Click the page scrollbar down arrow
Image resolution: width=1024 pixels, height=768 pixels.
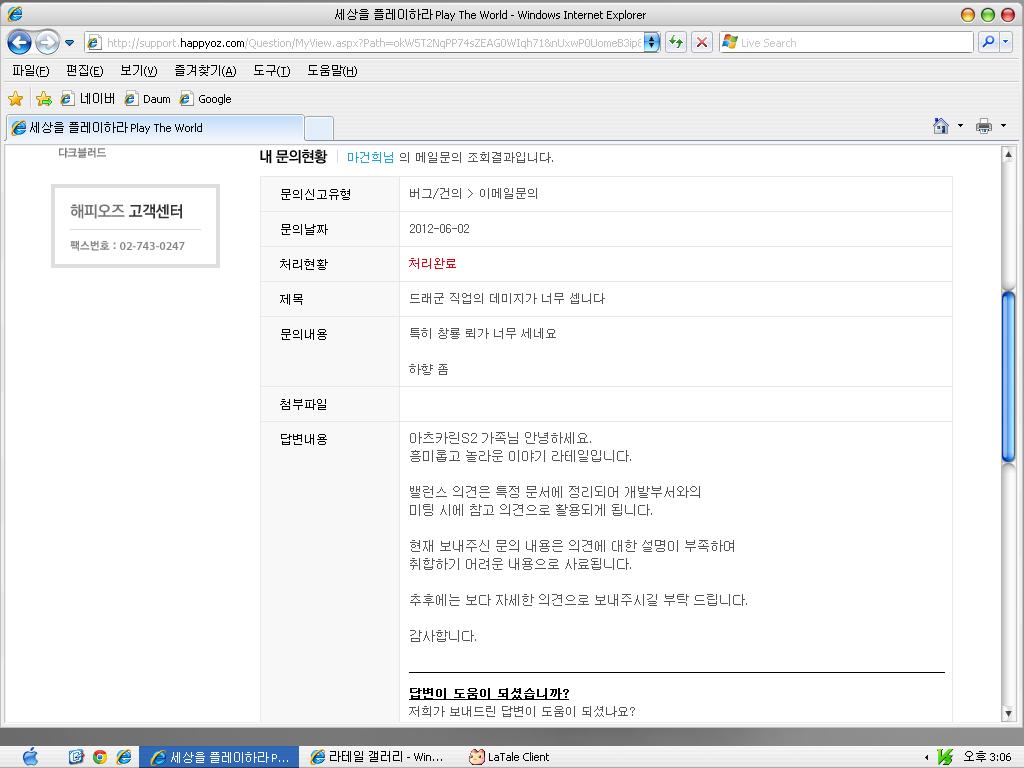coord(1008,713)
